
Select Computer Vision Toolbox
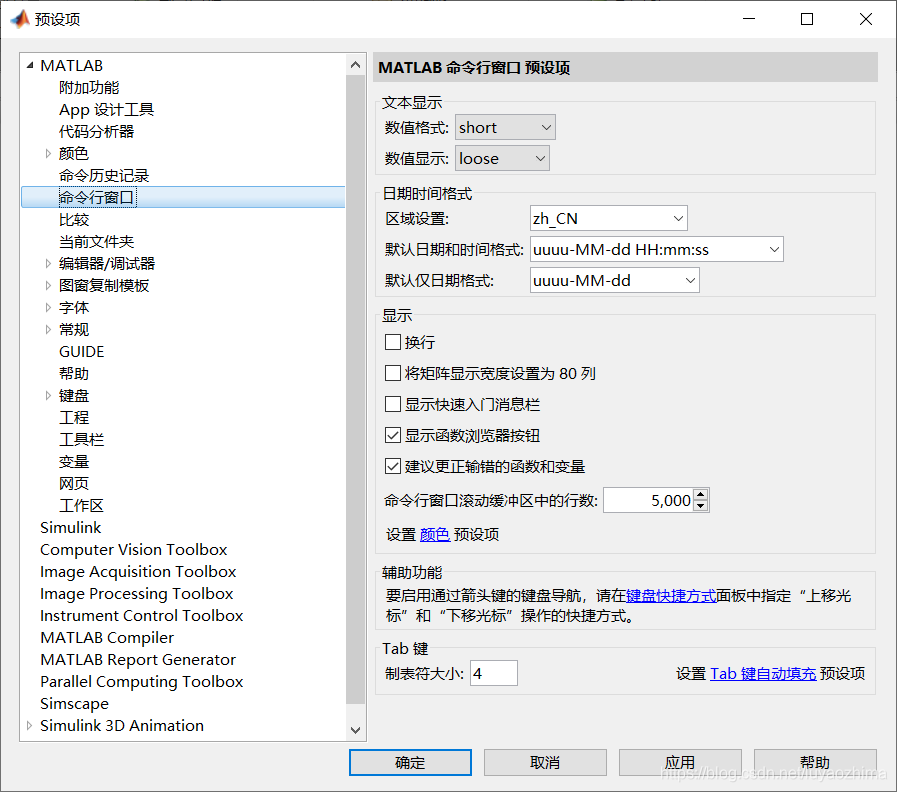pos(134,549)
